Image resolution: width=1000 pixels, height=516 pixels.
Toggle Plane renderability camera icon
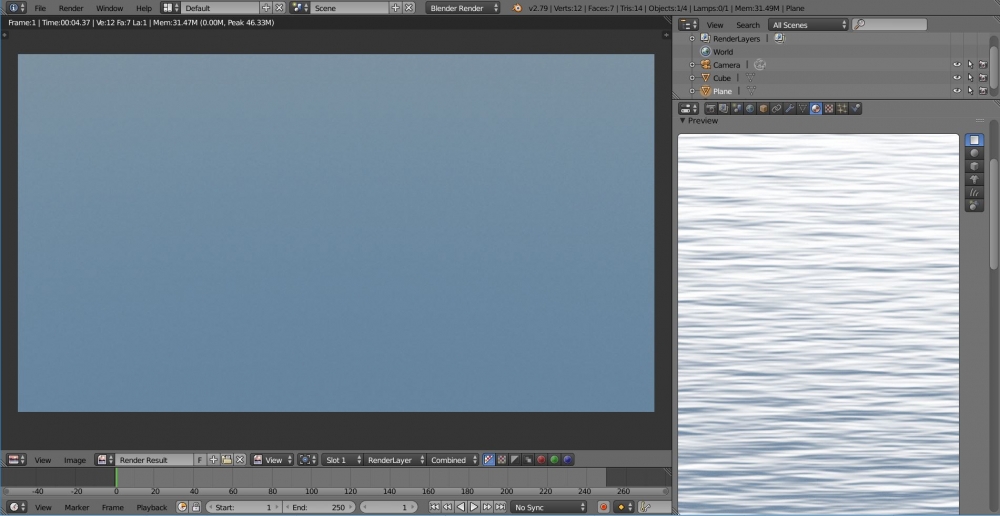coord(983,91)
